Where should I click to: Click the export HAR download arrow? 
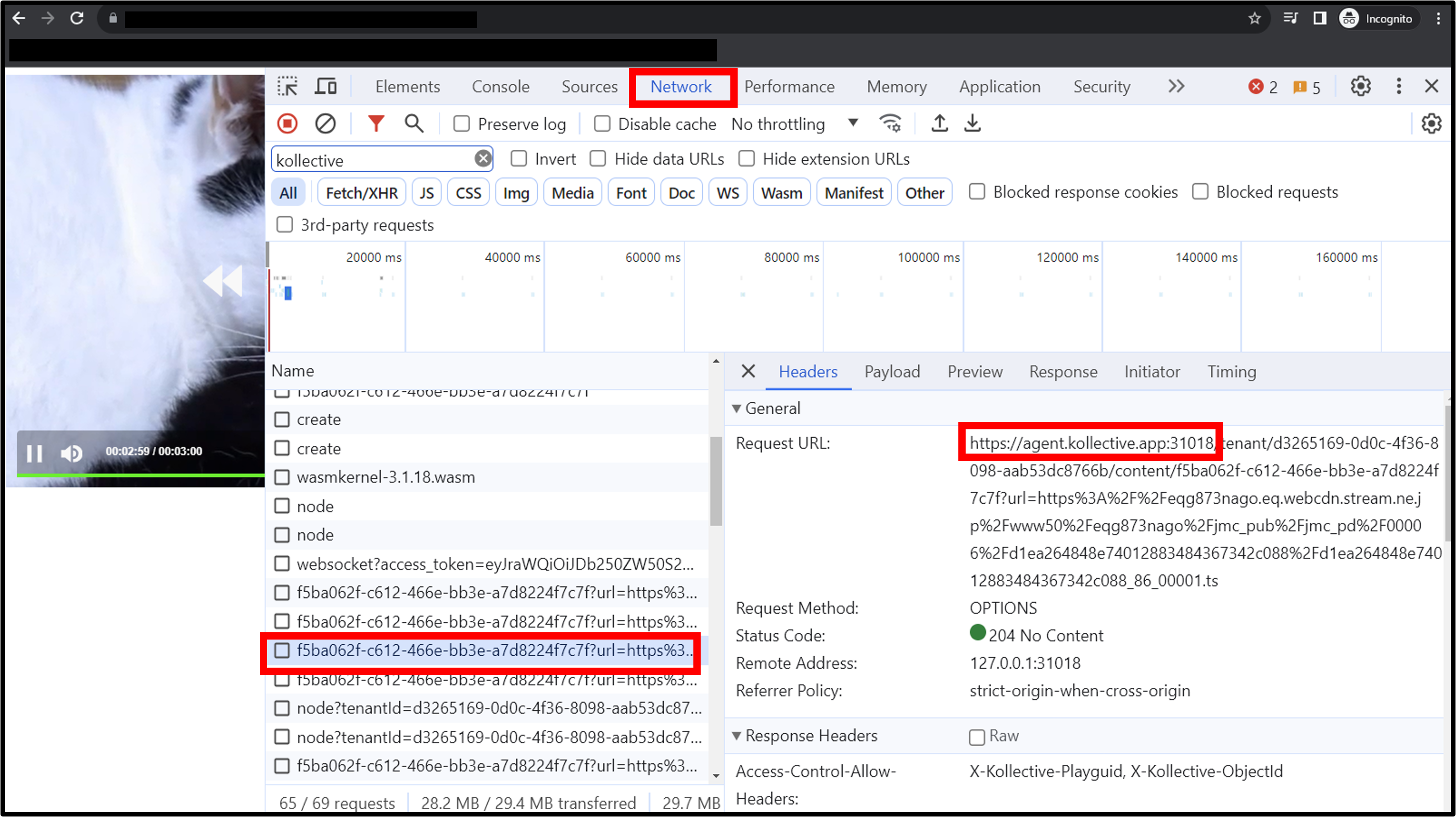[972, 123]
